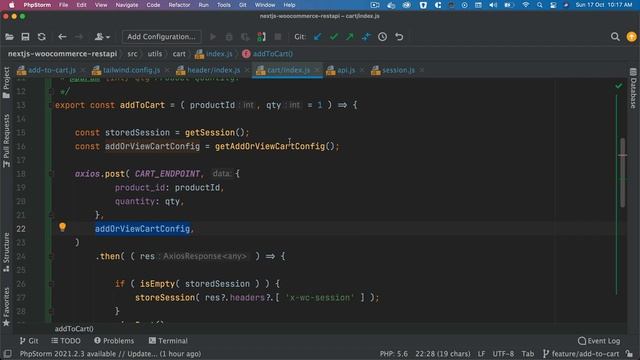Viewport: 640px width, 360px height.
Task: Collapse the addToCart function fold on line 13
Action: 51,105
